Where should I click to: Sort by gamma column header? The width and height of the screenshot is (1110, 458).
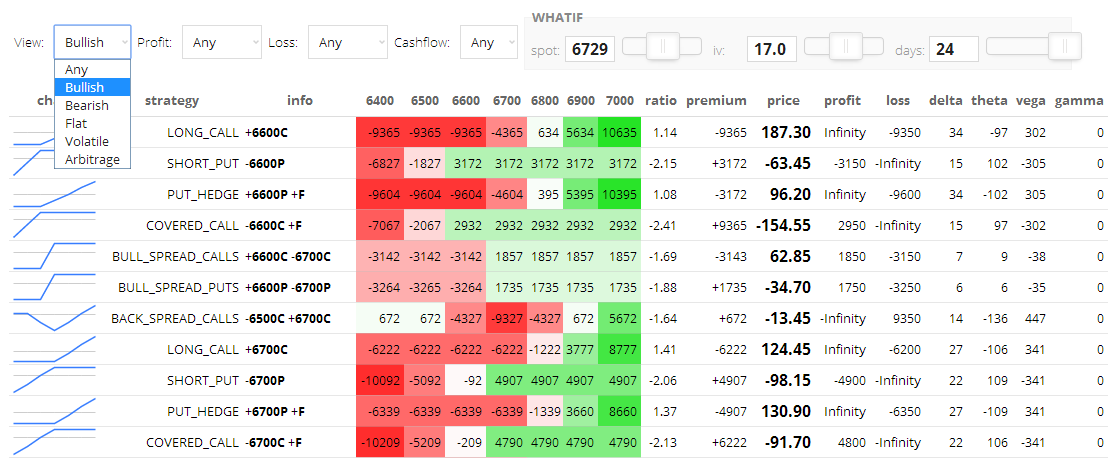click(x=1079, y=101)
